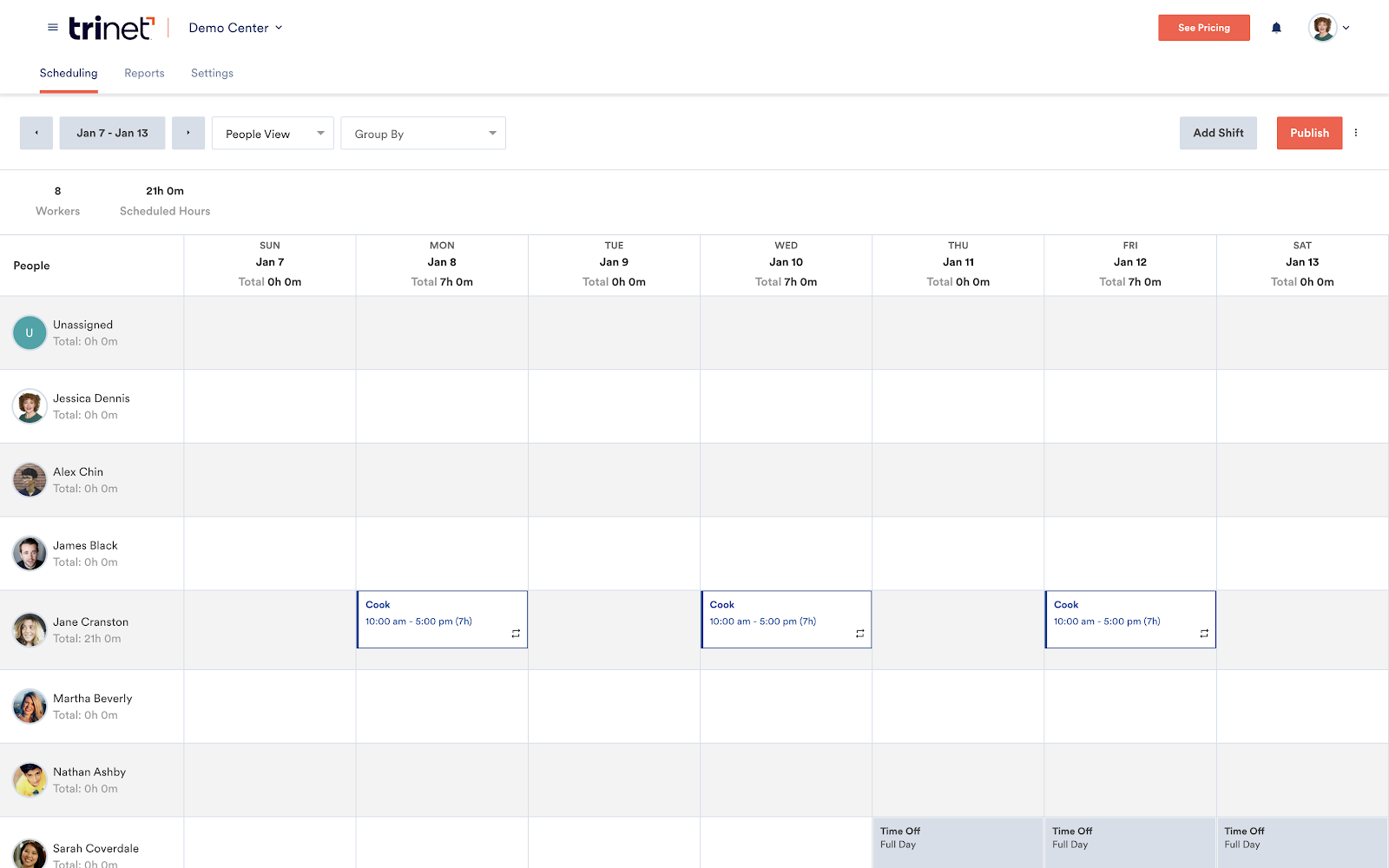Open Jane Cranston's Monday Cook shift
Screen dimensions: 1389x868
click(x=442, y=620)
